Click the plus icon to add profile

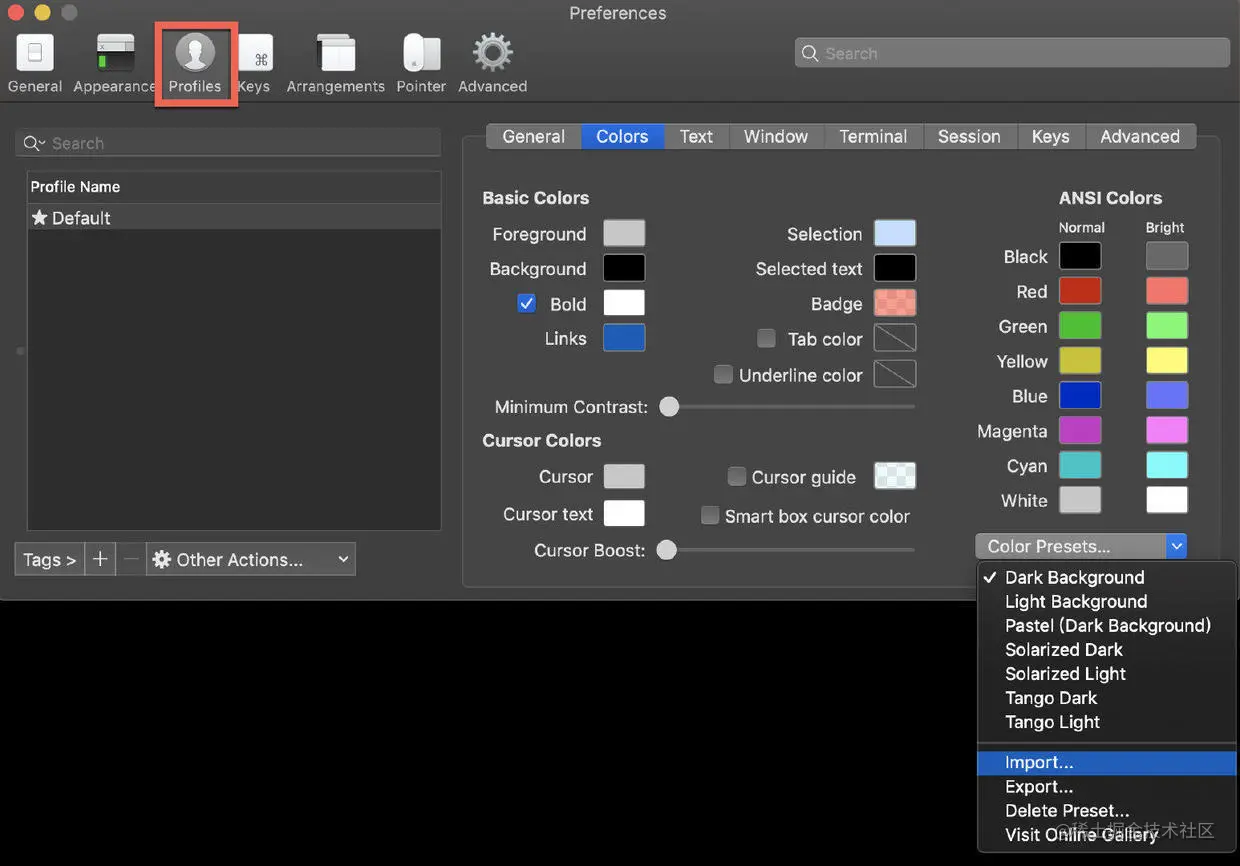(x=100, y=559)
